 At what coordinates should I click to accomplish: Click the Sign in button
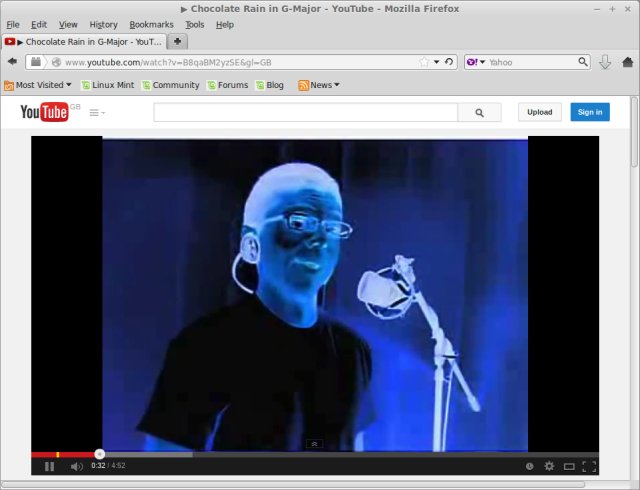(590, 112)
